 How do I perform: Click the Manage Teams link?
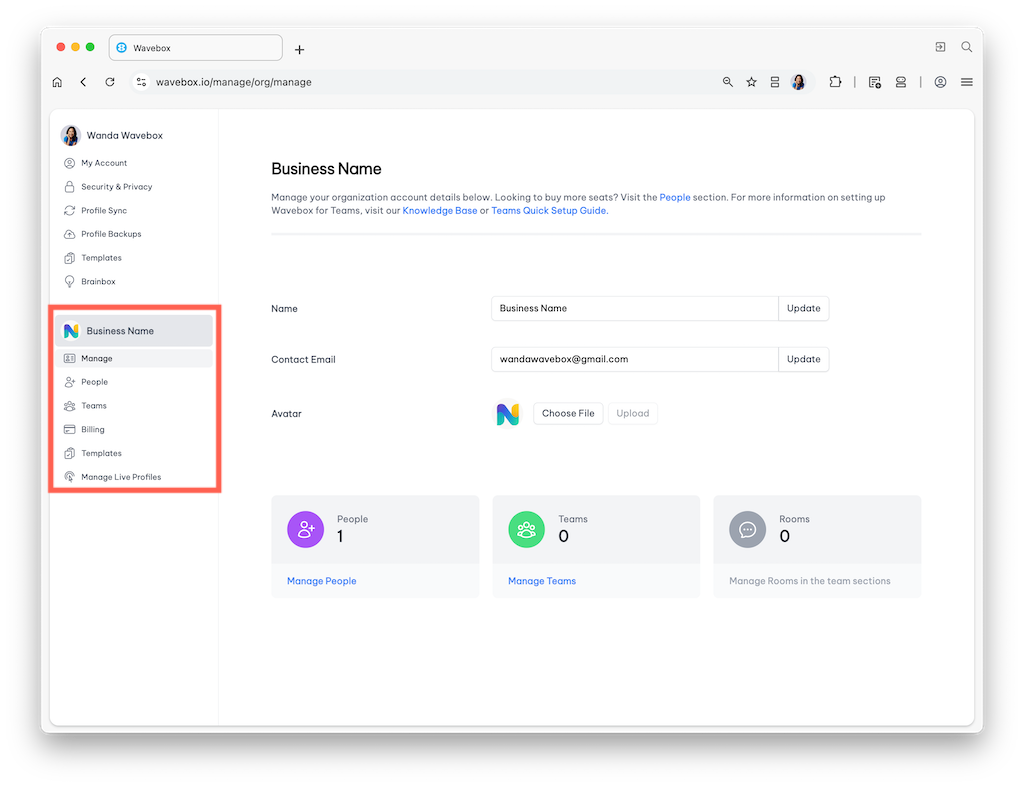(542, 581)
